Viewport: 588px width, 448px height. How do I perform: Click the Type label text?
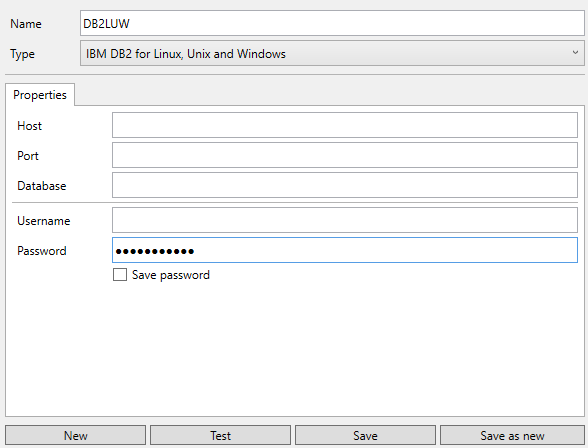click(22, 54)
